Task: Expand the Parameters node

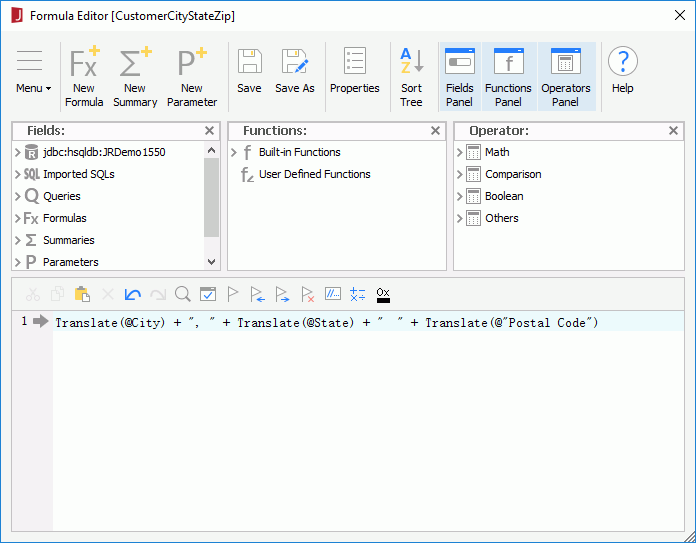Action: (x=18, y=262)
